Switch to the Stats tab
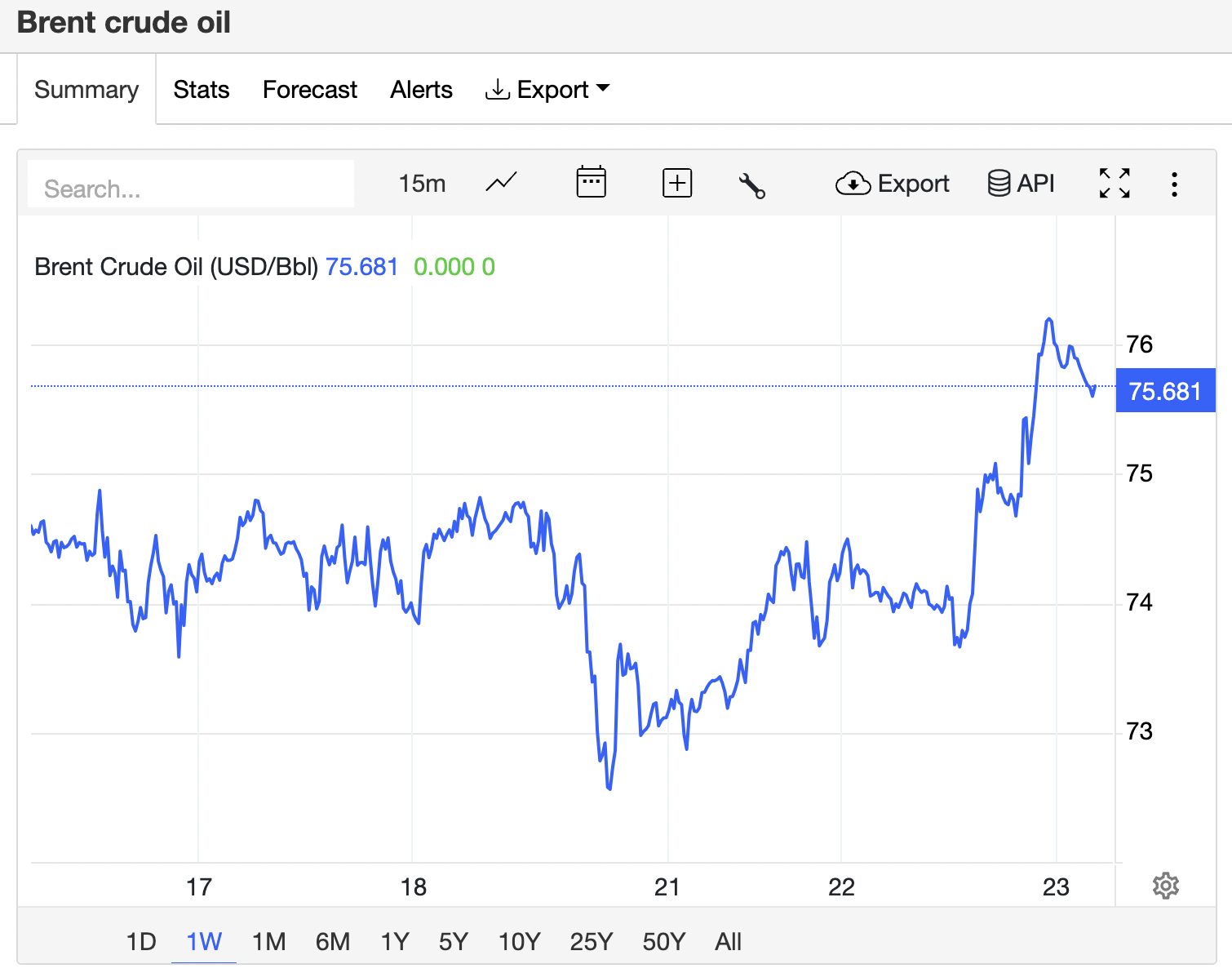 [x=202, y=89]
